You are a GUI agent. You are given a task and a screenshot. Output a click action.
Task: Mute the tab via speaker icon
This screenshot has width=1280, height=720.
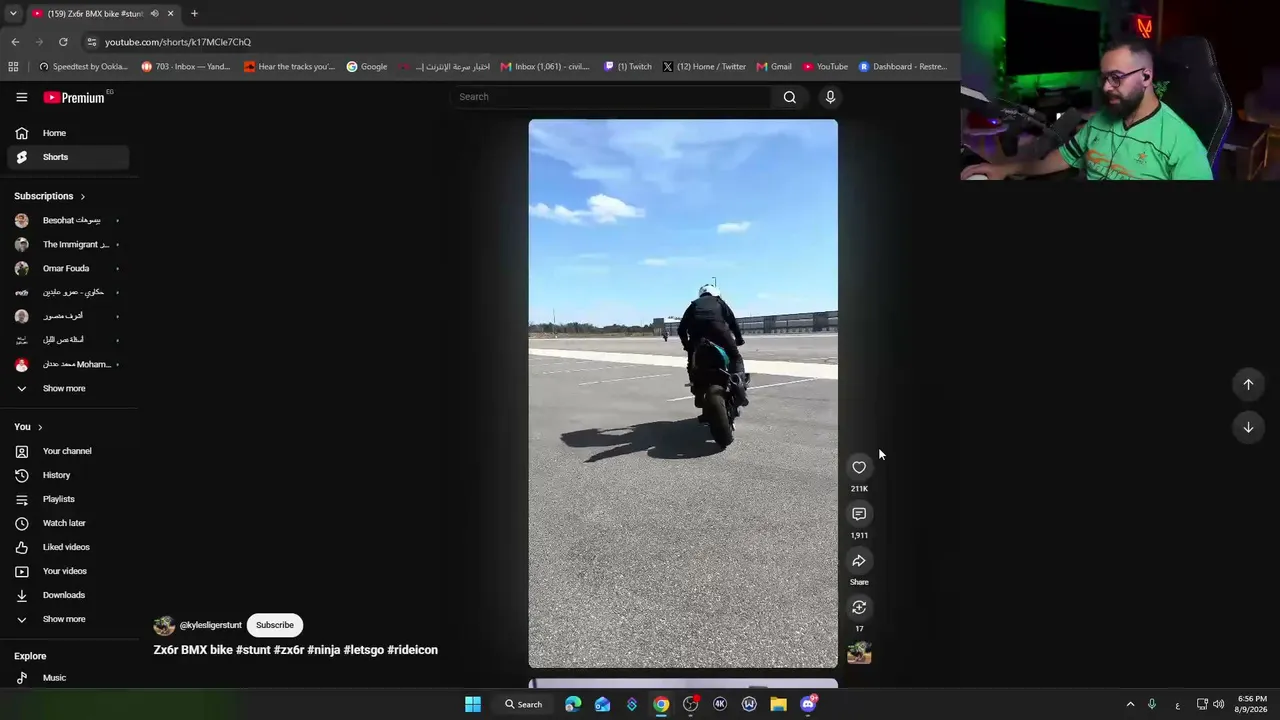click(x=154, y=13)
